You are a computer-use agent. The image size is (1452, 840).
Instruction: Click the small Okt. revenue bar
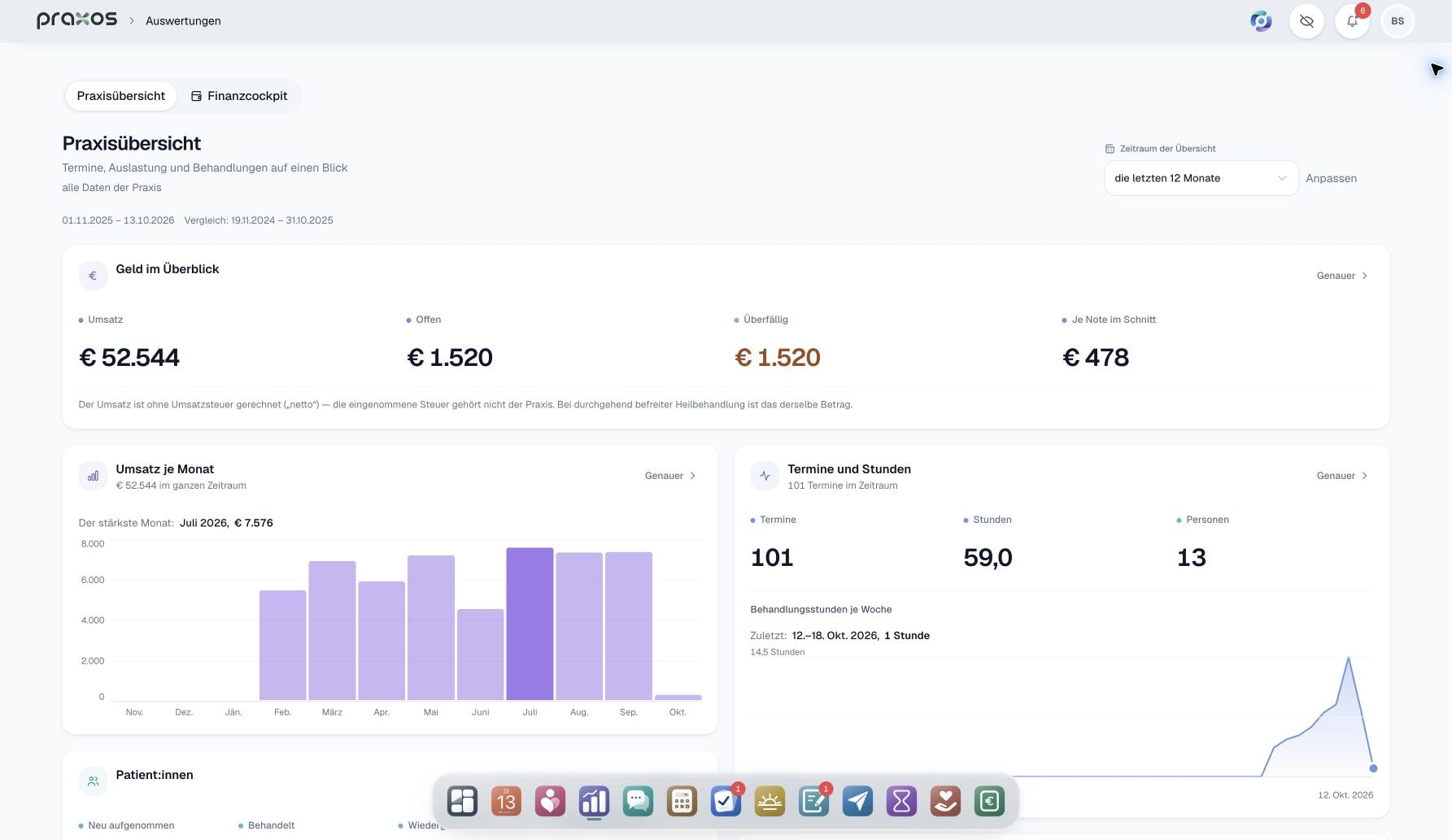click(678, 697)
